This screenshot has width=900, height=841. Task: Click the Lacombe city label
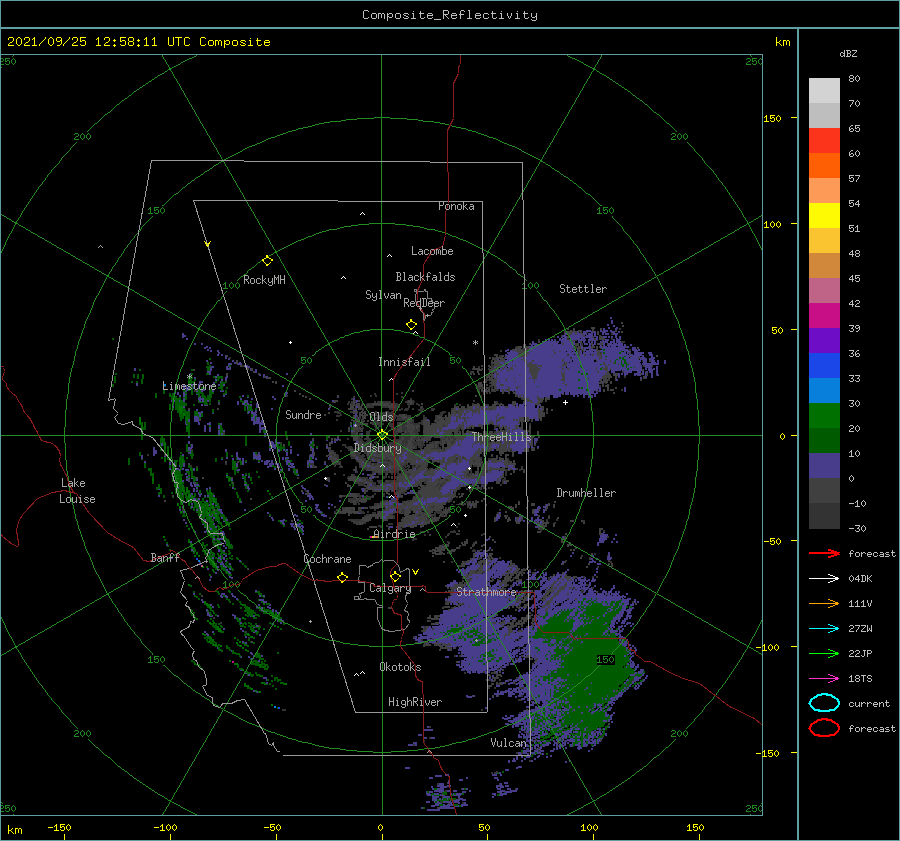(x=432, y=251)
